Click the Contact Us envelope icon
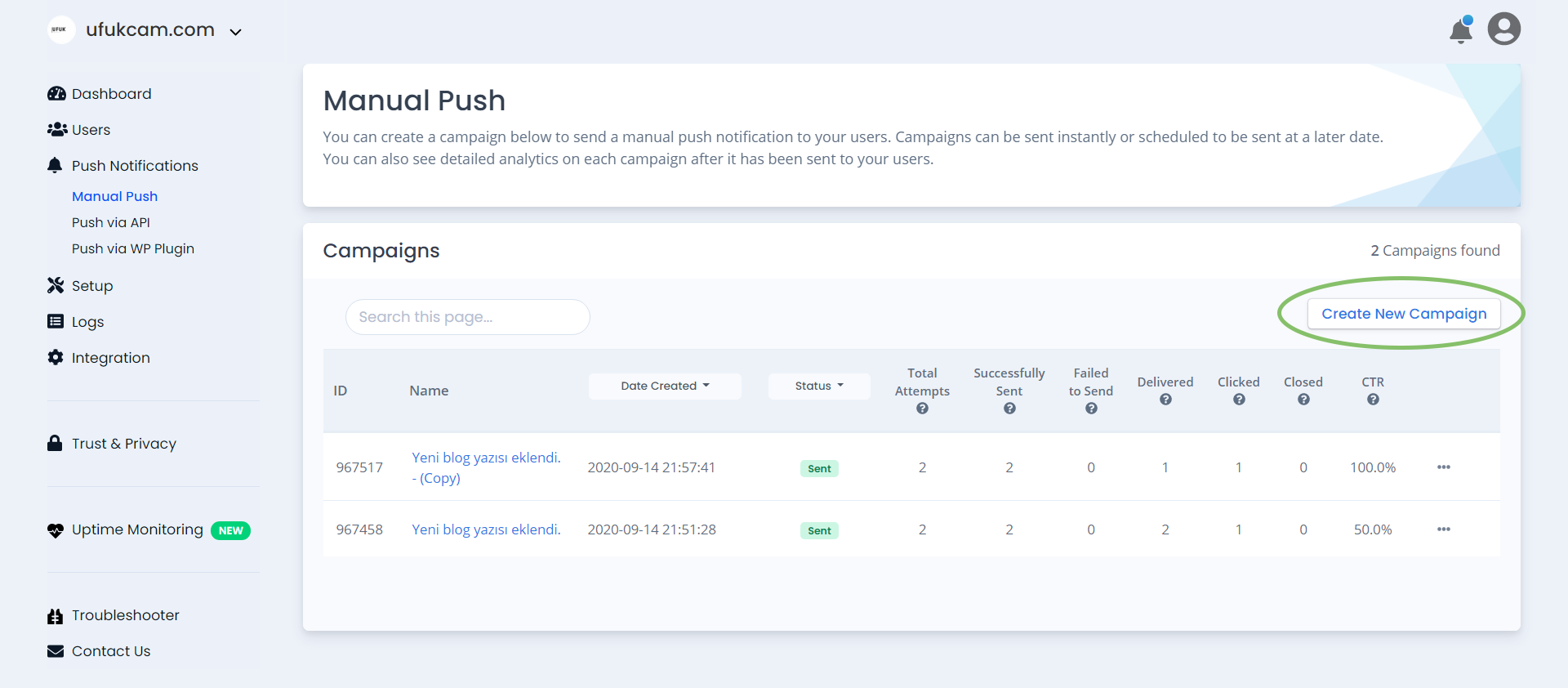1568x688 pixels. (x=56, y=651)
